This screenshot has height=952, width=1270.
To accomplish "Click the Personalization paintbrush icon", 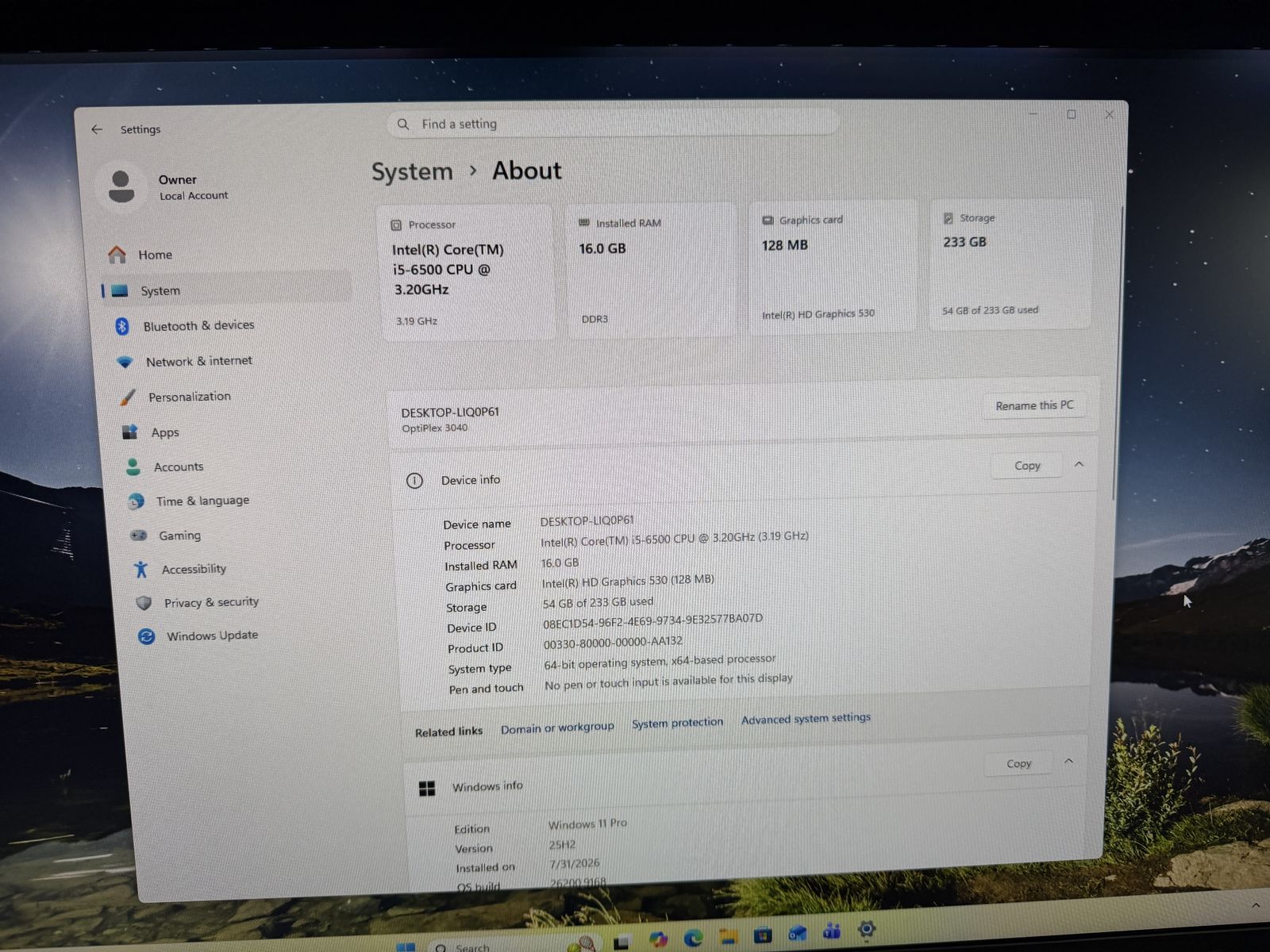I will coord(128,397).
